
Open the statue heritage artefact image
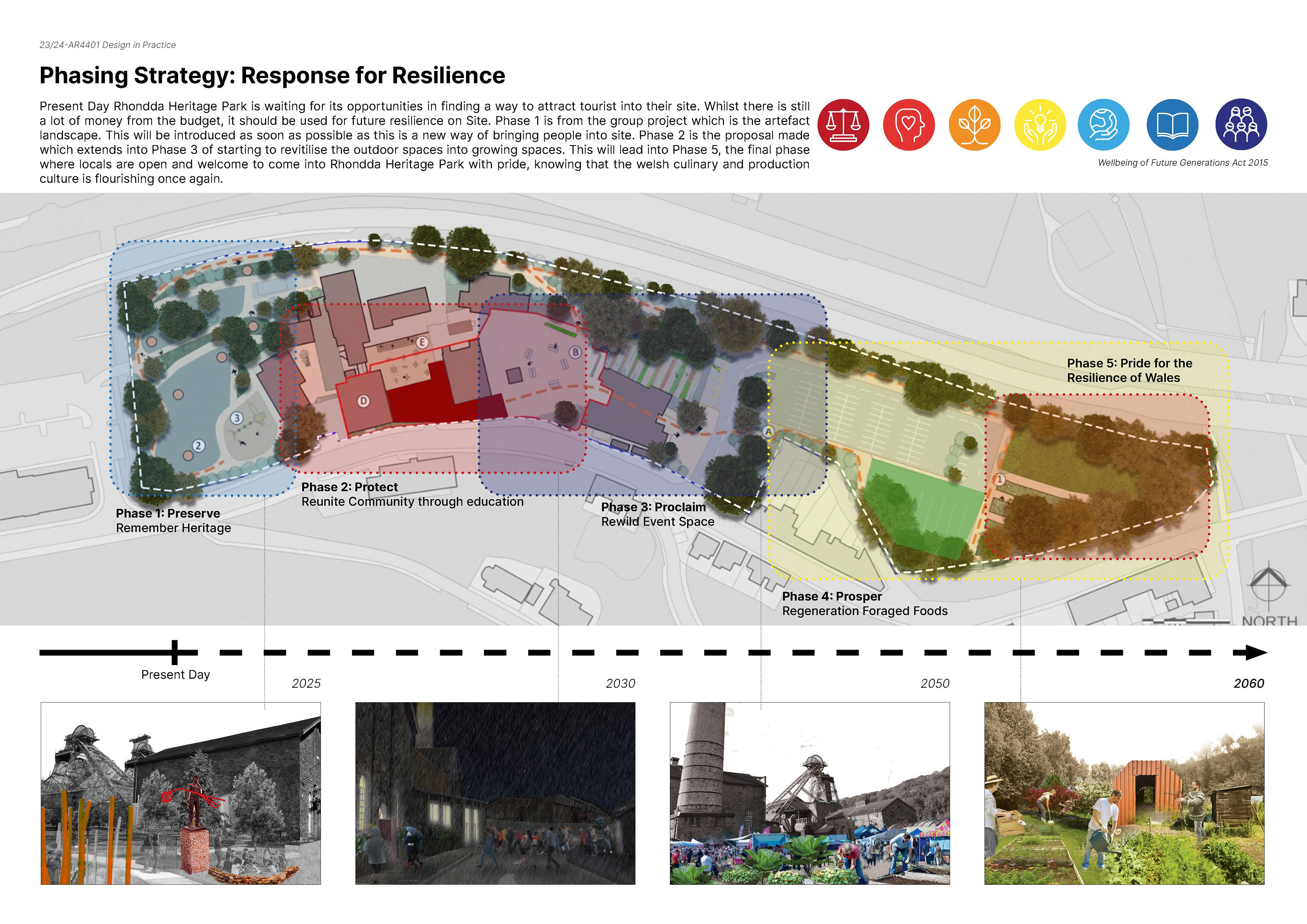pyautogui.click(x=181, y=793)
